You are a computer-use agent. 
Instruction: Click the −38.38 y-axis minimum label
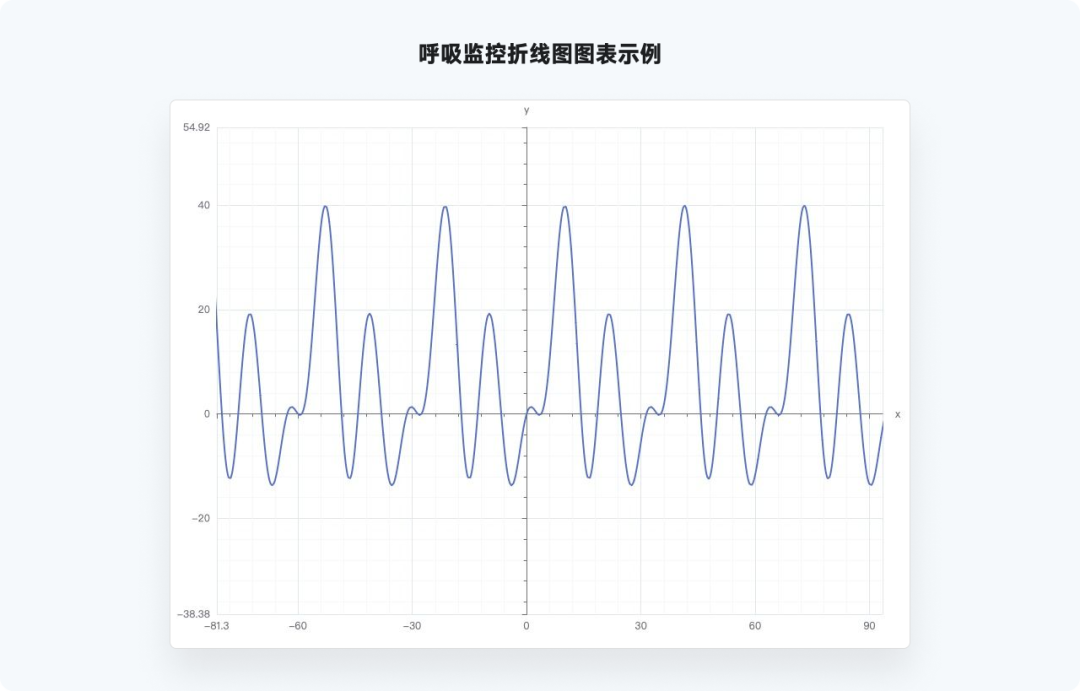coord(195,614)
